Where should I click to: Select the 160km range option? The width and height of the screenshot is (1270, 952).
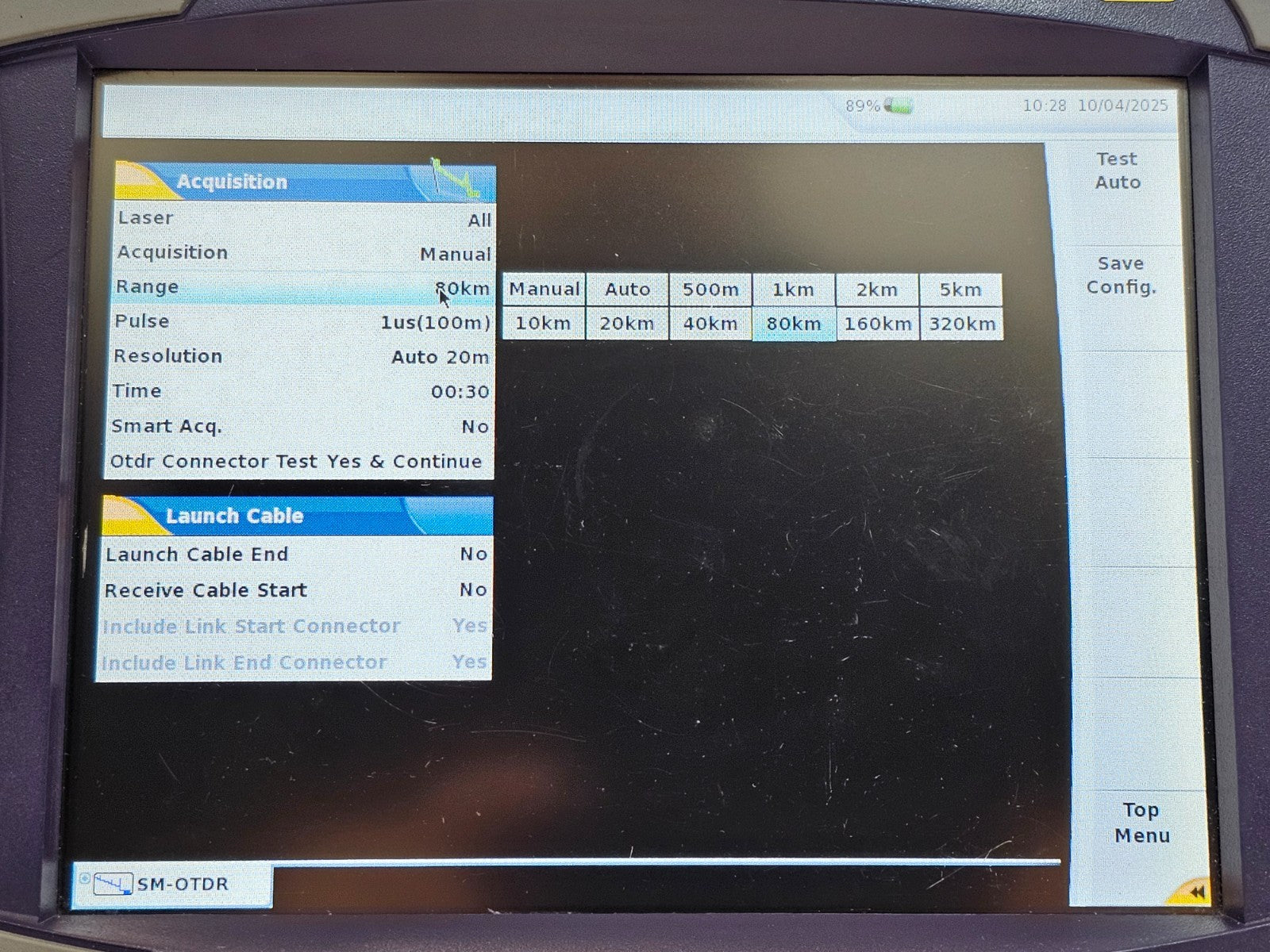pyautogui.click(x=877, y=324)
